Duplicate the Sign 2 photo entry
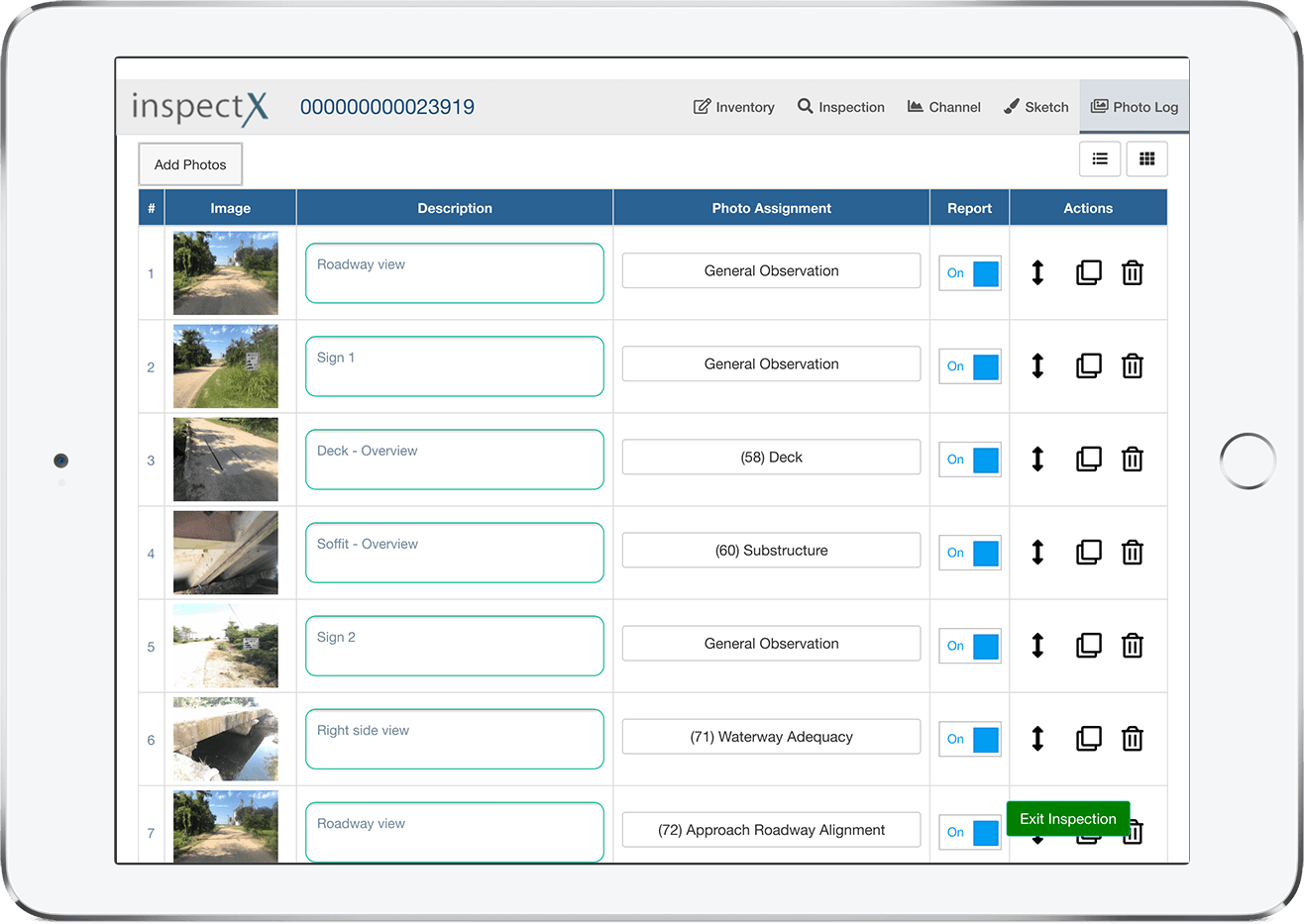 pos(1088,646)
